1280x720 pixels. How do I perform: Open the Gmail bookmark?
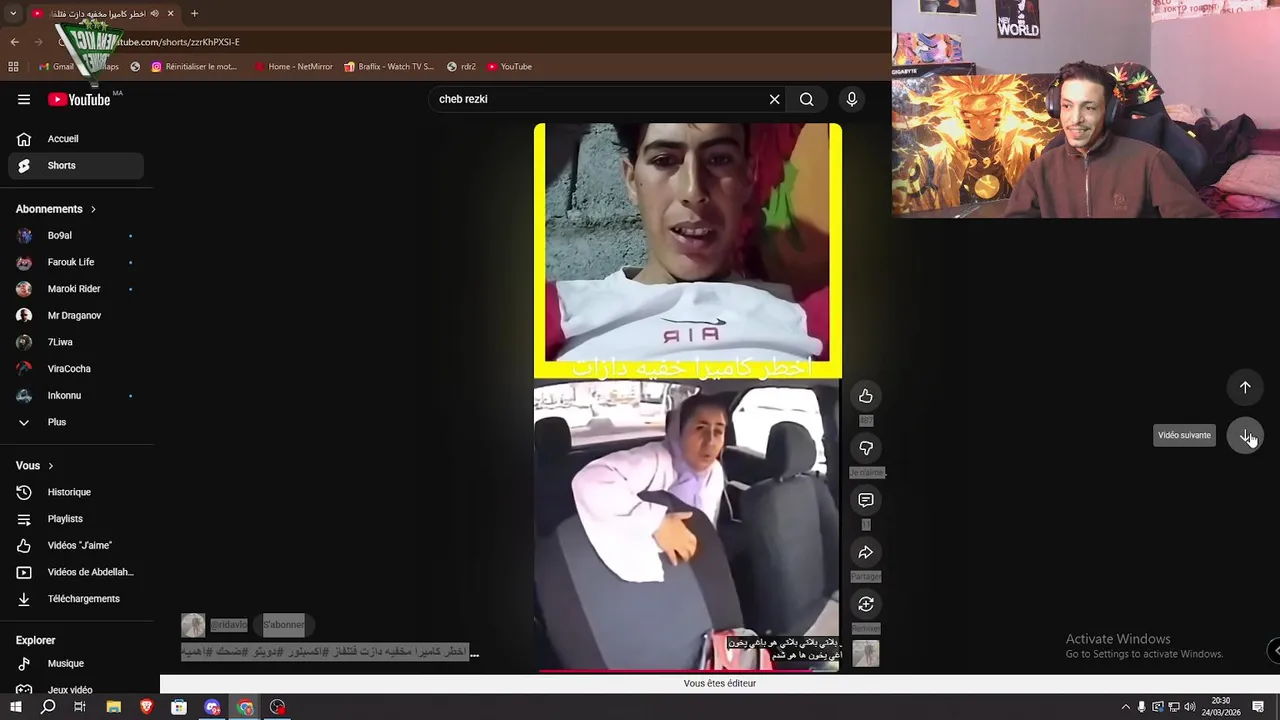pyautogui.click(x=56, y=67)
